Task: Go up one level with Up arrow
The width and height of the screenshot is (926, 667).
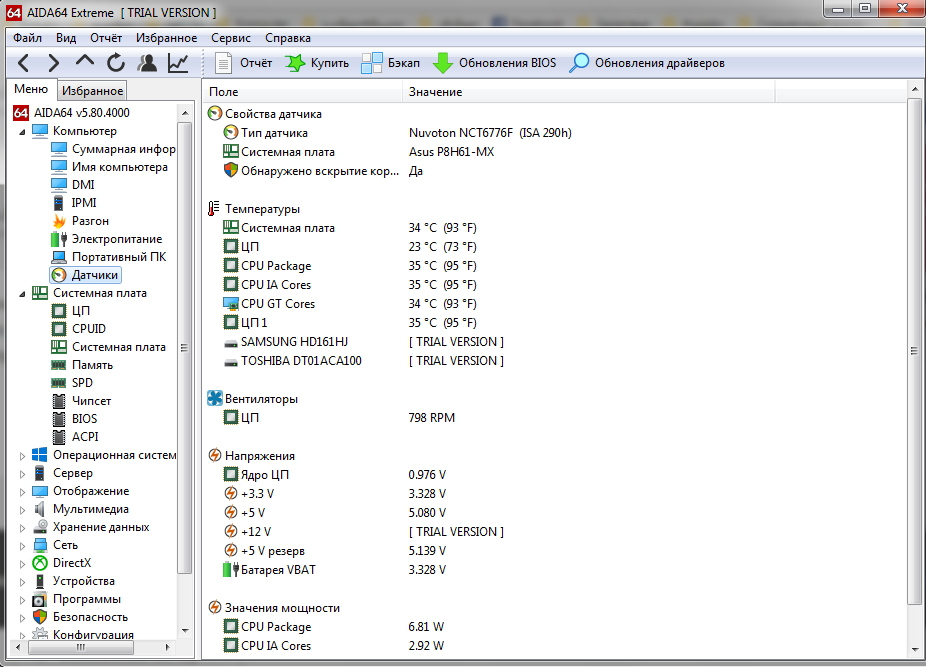Action: (85, 63)
